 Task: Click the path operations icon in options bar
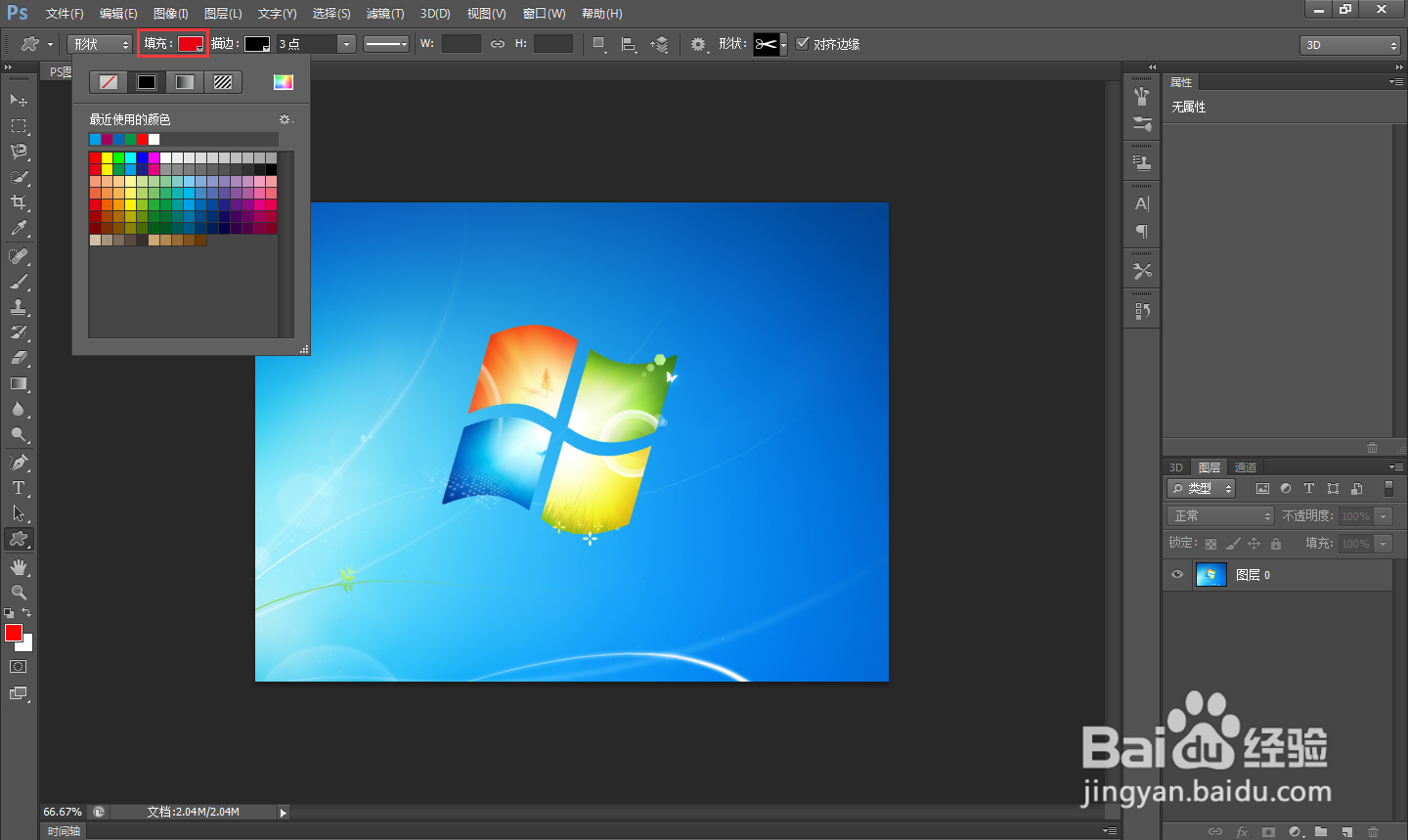[x=599, y=44]
